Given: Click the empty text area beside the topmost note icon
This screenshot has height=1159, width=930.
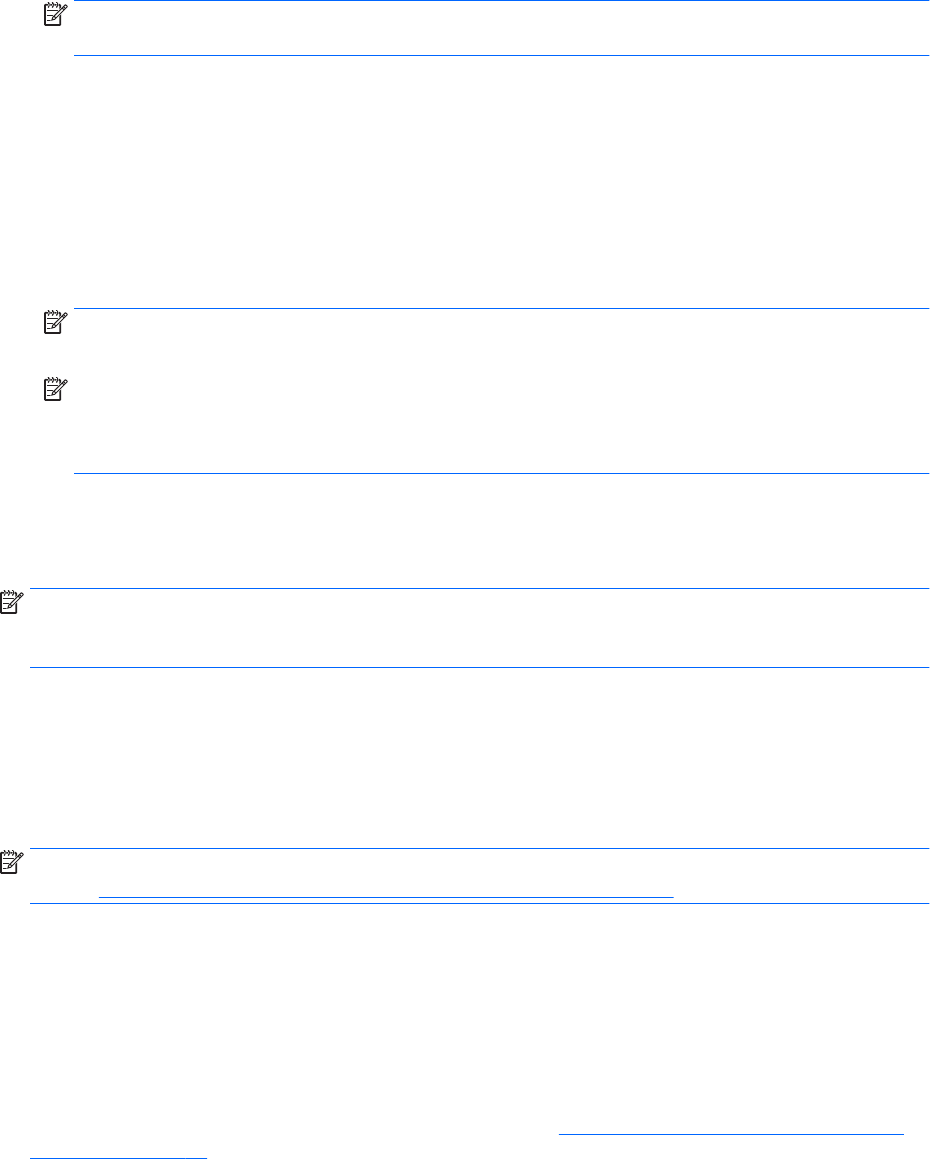Looking at the screenshot, I should pyautogui.click(x=500, y=28).
